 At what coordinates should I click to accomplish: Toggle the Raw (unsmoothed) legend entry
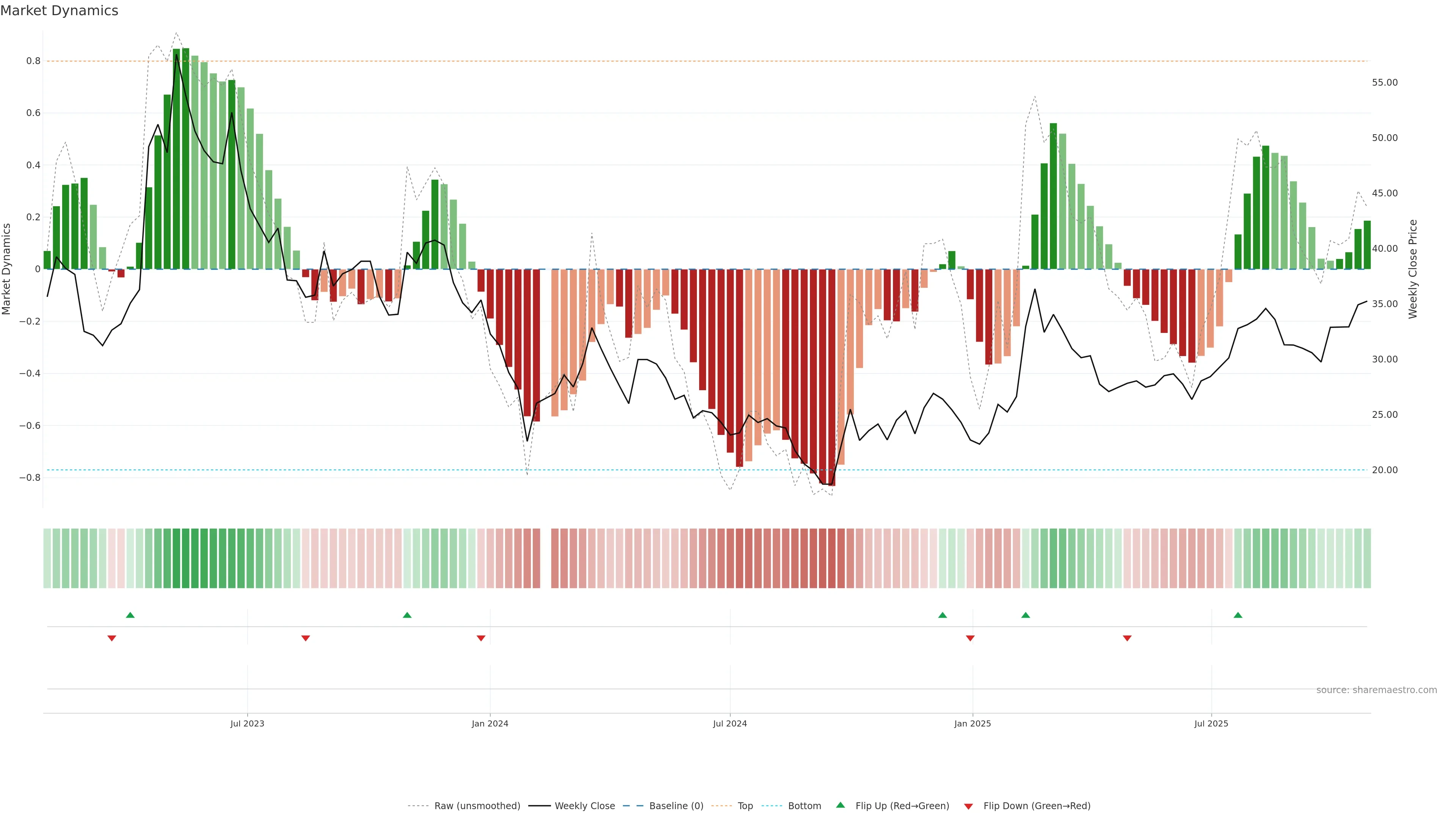tap(477, 806)
